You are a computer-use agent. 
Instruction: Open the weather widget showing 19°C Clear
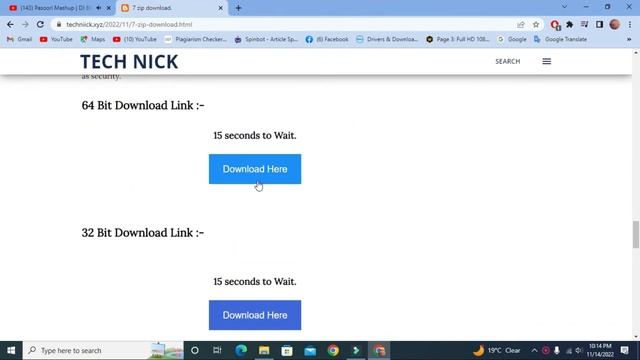click(x=497, y=351)
